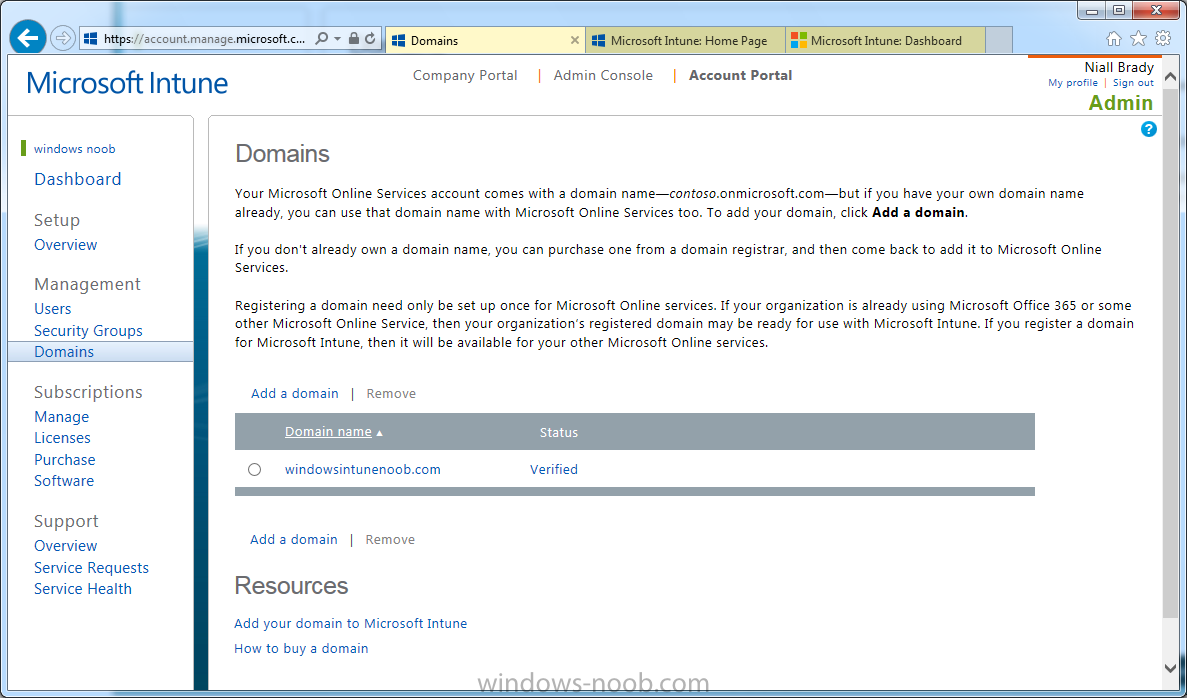This screenshot has width=1187, height=698.
Task: Click the browser Home icon
Action: coord(1114,39)
